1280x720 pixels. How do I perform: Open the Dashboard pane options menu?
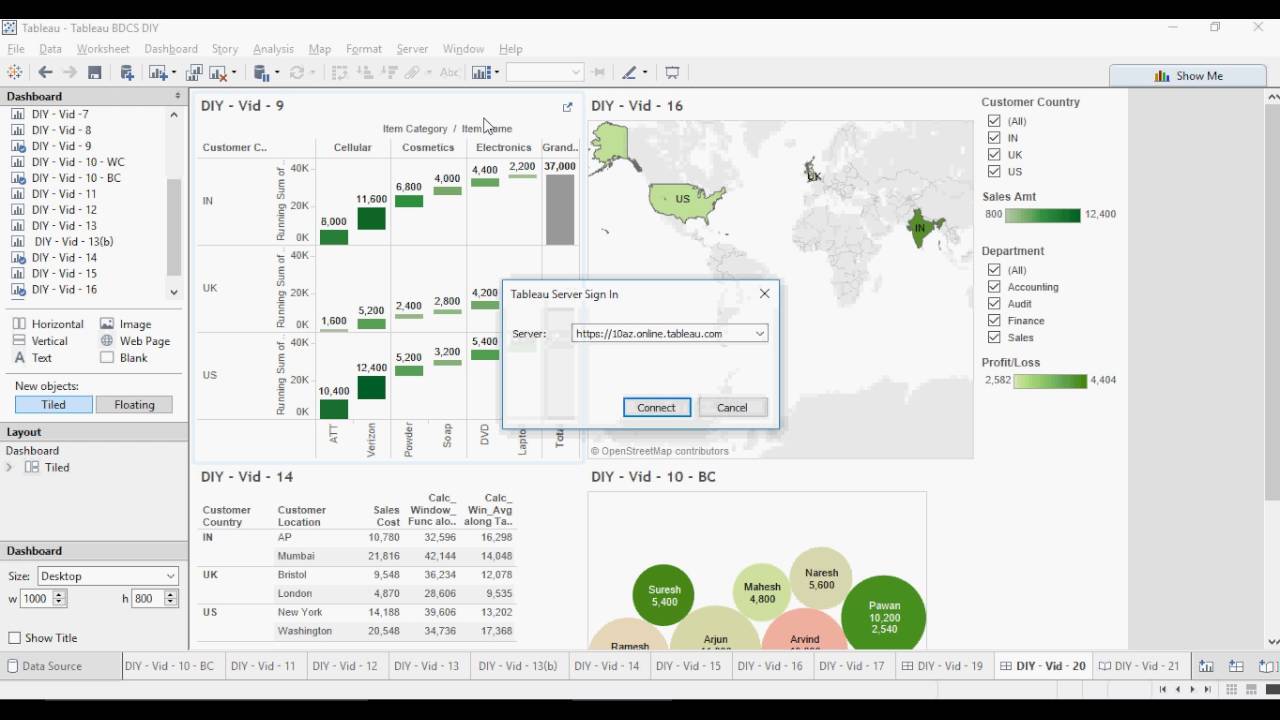(178, 96)
